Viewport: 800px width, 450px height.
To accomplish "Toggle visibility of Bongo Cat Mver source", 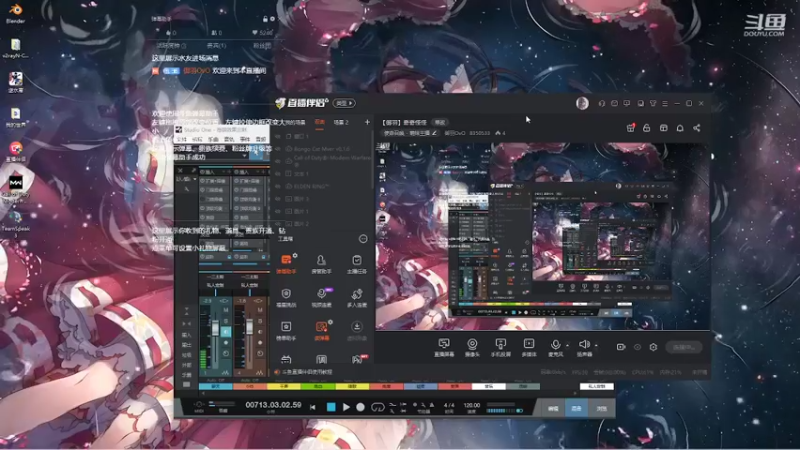I will pyautogui.click(x=278, y=149).
